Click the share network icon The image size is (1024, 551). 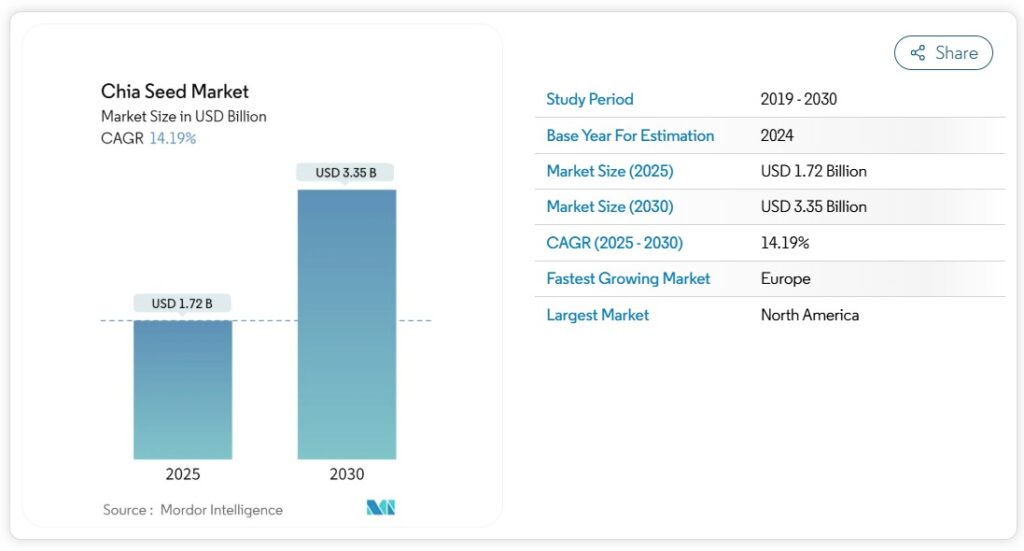(x=917, y=53)
